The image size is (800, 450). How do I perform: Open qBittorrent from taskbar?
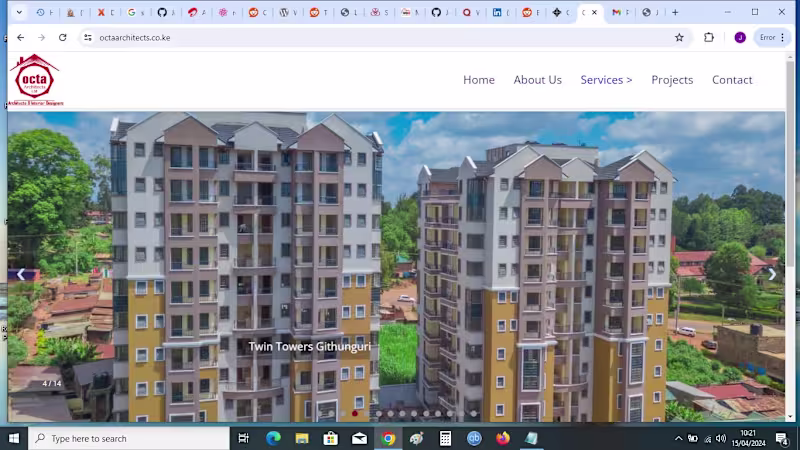click(474, 438)
